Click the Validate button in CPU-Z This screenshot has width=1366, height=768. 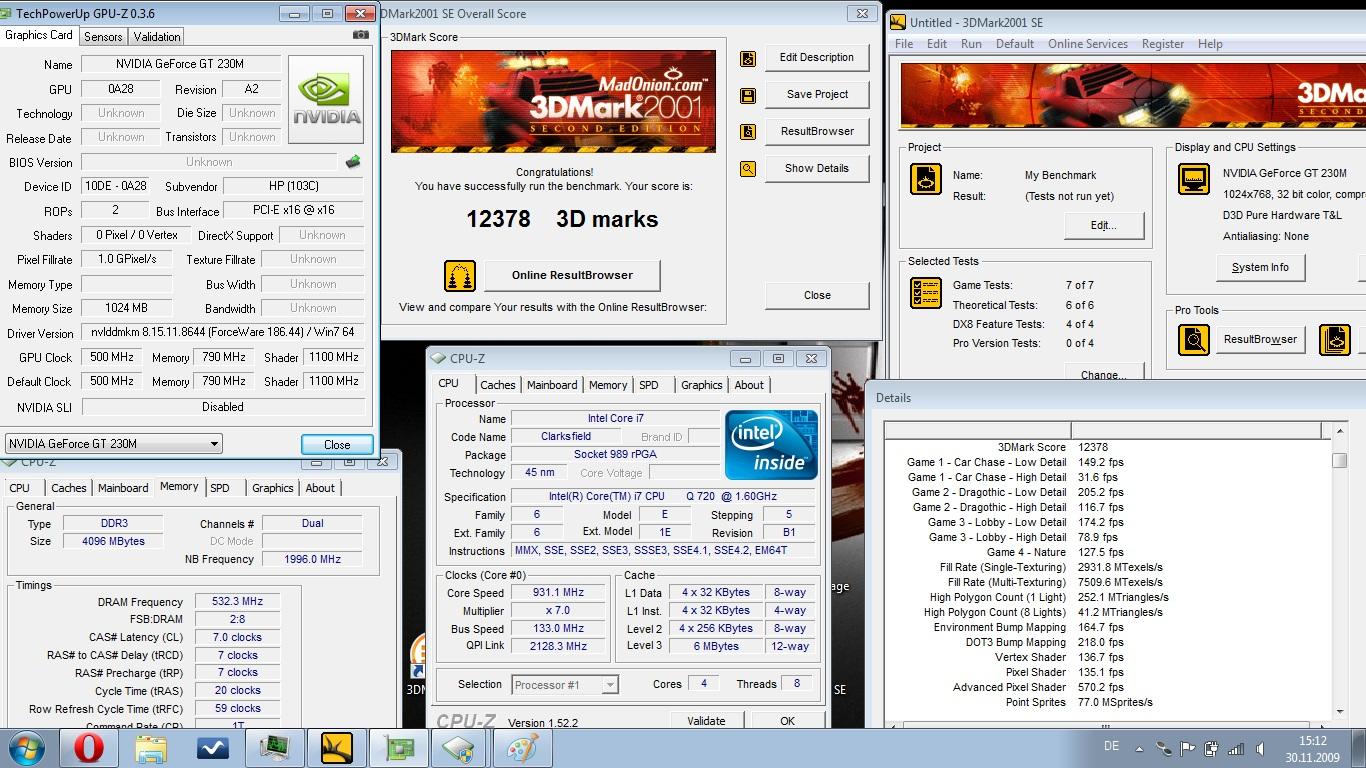[x=706, y=721]
